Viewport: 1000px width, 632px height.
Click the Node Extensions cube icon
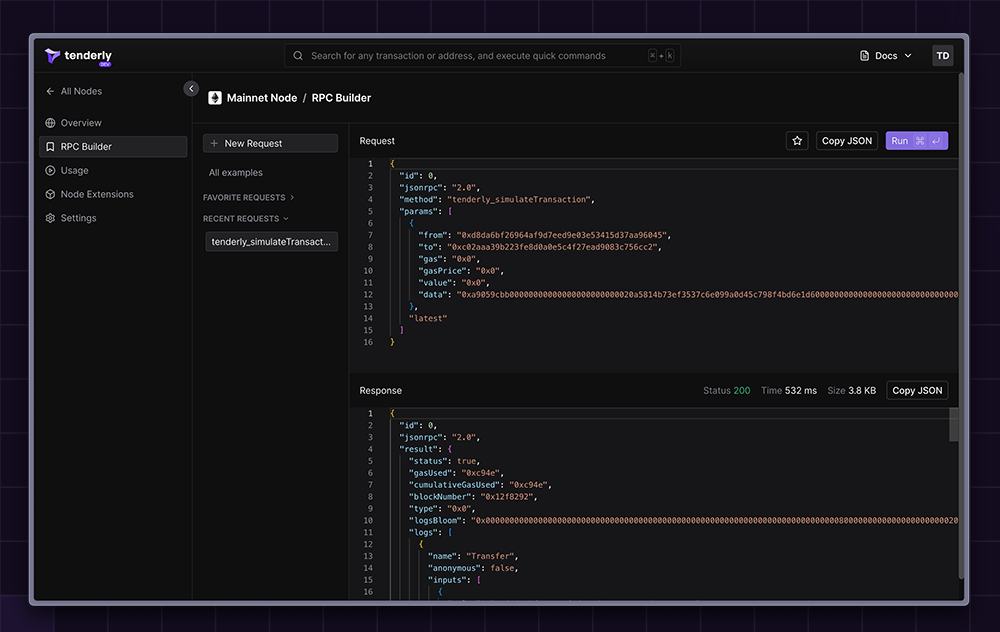(50, 195)
